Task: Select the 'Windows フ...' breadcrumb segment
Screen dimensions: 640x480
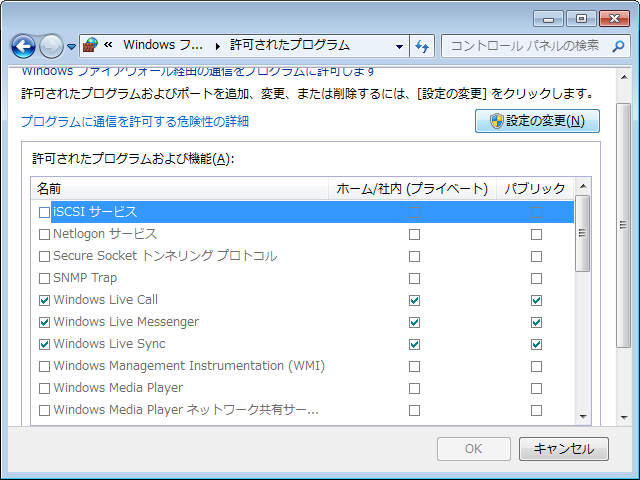Action: point(162,45)
